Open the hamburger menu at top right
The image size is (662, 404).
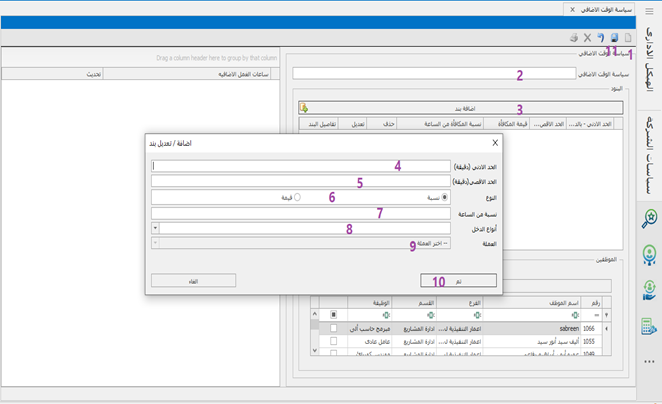coord(649,10)
